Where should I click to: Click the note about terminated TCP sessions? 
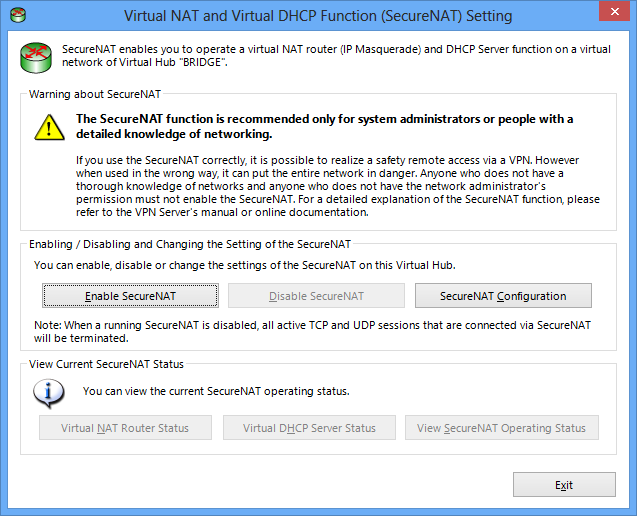pyautogui.click(x=312, y=332)
